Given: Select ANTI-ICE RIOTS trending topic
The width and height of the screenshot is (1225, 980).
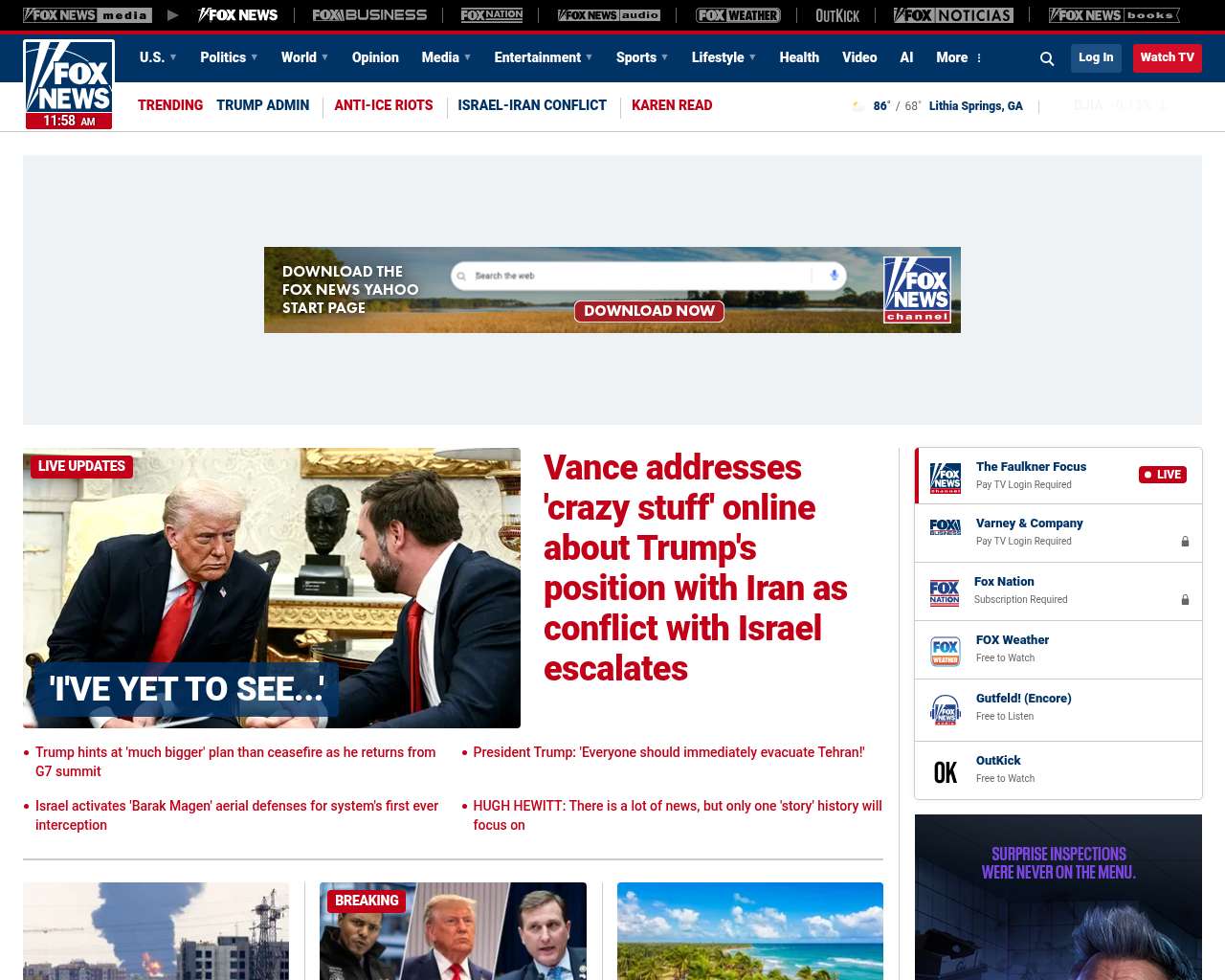Looking at the screenshot, I should tap(383, 105).
